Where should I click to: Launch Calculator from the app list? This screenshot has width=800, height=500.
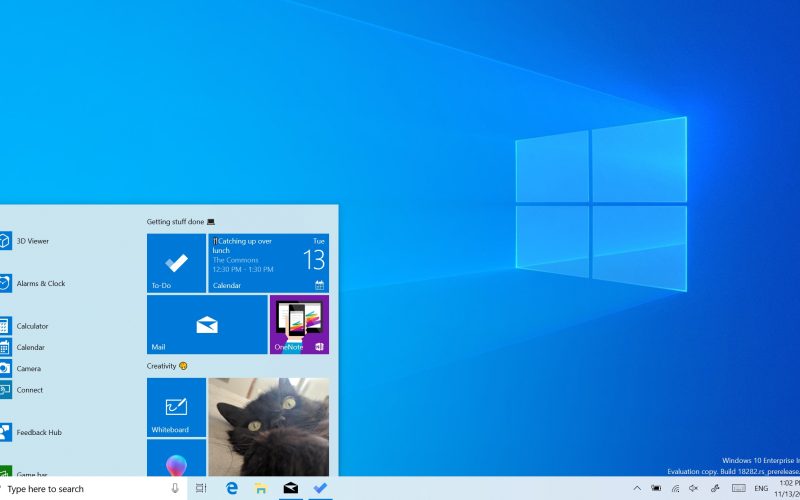(32, 326)
